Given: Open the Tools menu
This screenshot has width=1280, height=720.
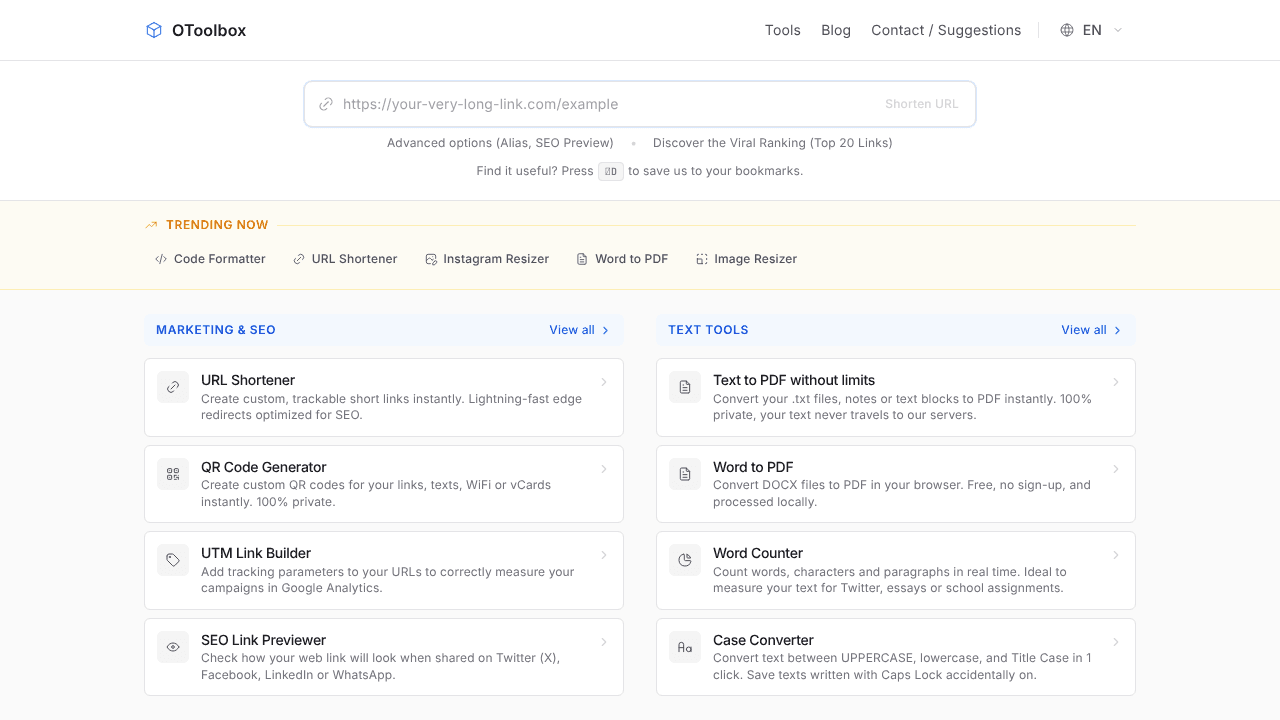Looking at the screenshot, I should [x=783, y=30].
